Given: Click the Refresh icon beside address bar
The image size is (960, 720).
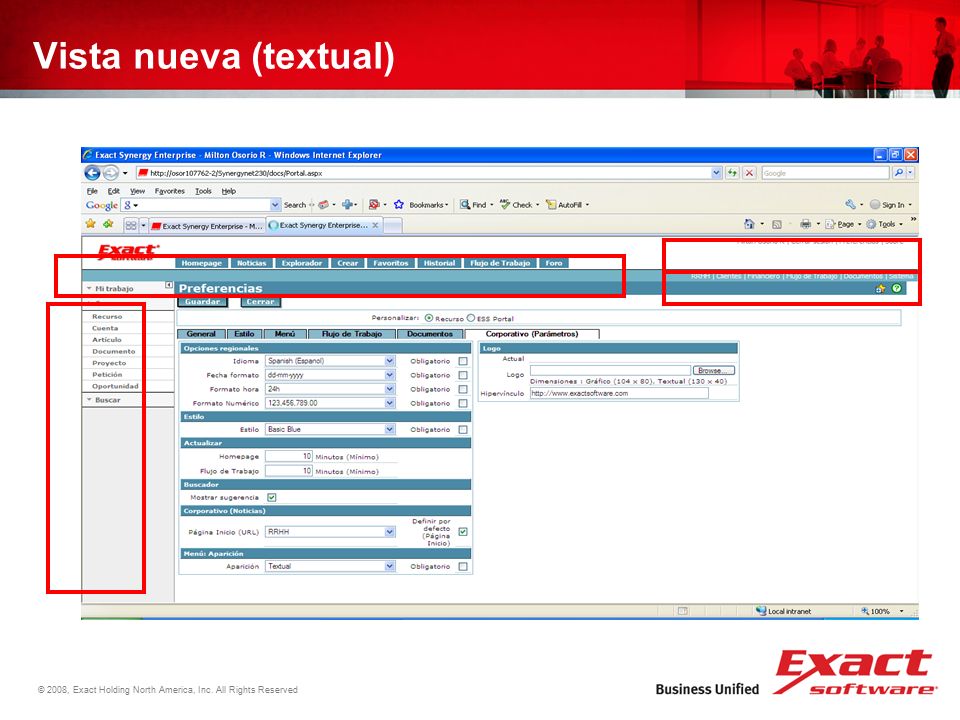Looking at the screenshot, I should pyautogui.click(x=732, y=173).
